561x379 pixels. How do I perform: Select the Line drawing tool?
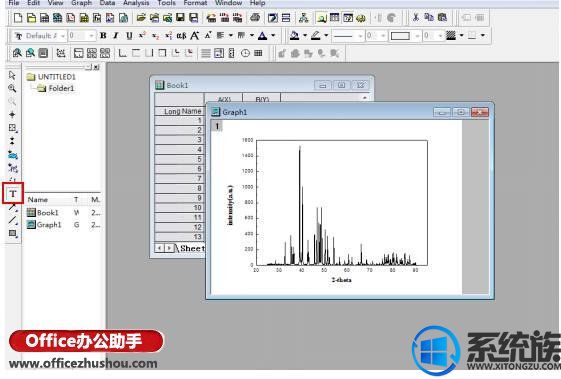(13, 220)
